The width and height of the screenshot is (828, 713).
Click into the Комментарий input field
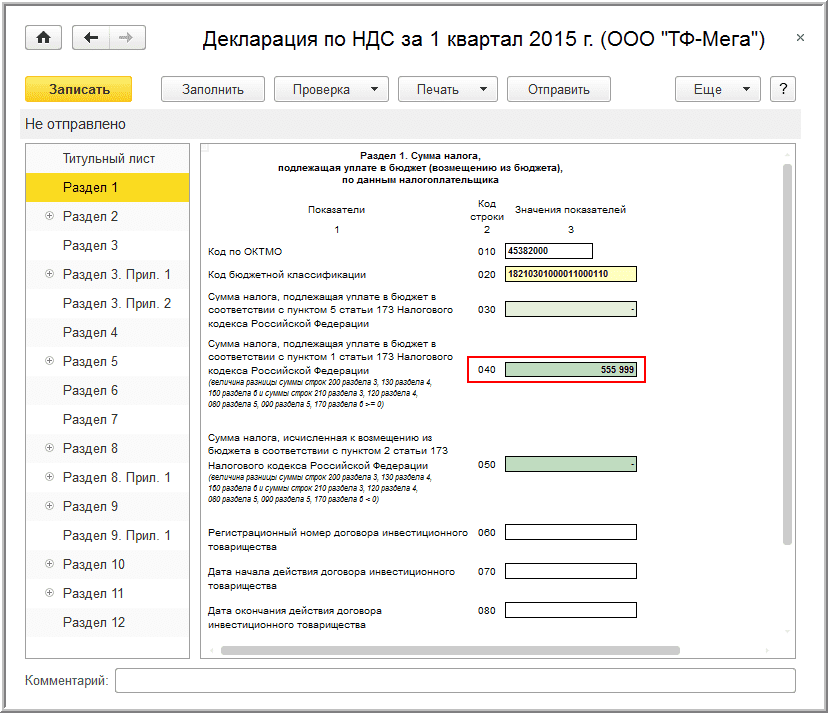click(x=455, y=680)
